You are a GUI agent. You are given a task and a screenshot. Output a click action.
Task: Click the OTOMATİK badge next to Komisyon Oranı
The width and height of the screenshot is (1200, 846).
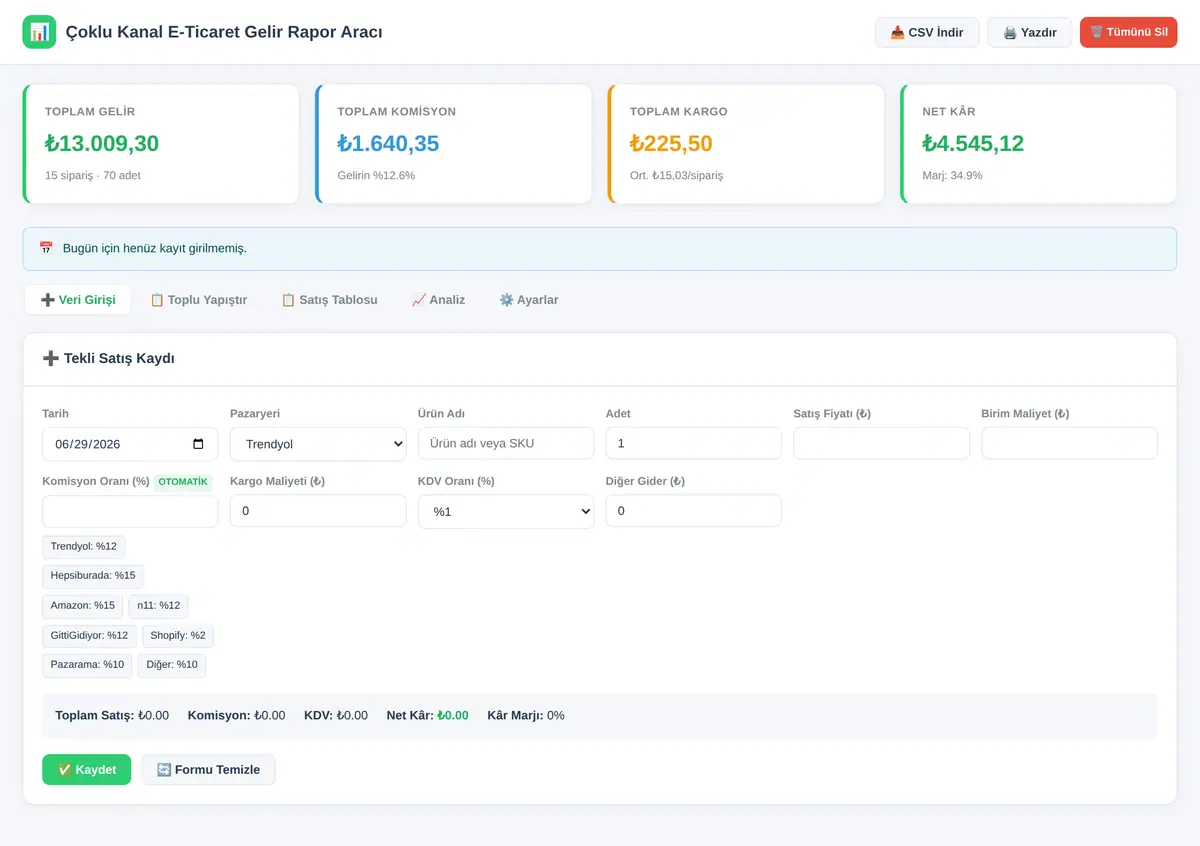point(183,482)
